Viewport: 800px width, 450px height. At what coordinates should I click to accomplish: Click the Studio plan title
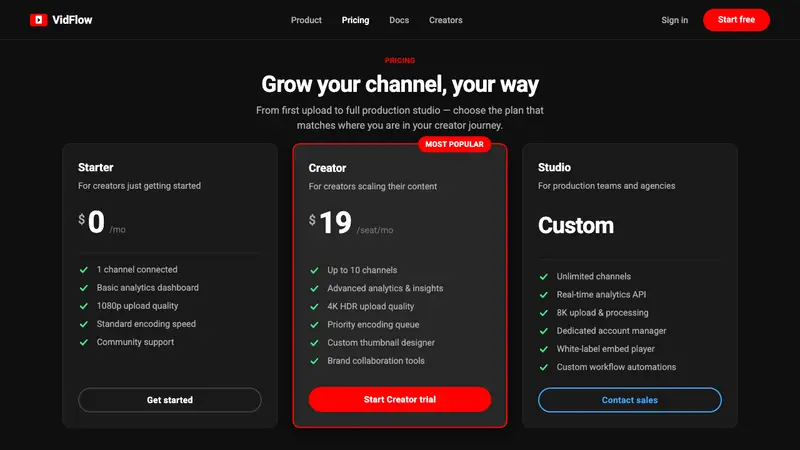[554, 167]
